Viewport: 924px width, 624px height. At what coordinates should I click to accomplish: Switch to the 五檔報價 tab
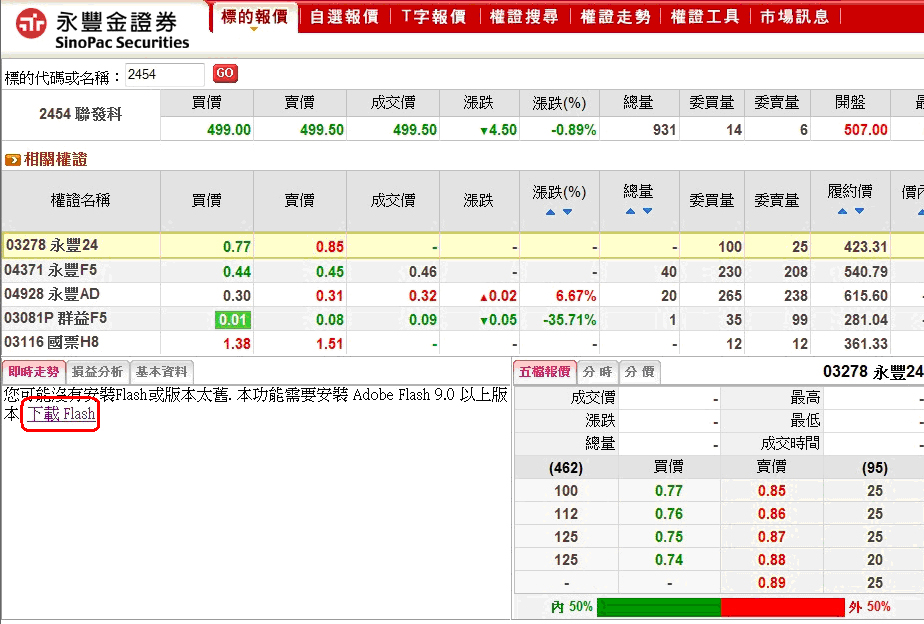[x=544, y=372]
